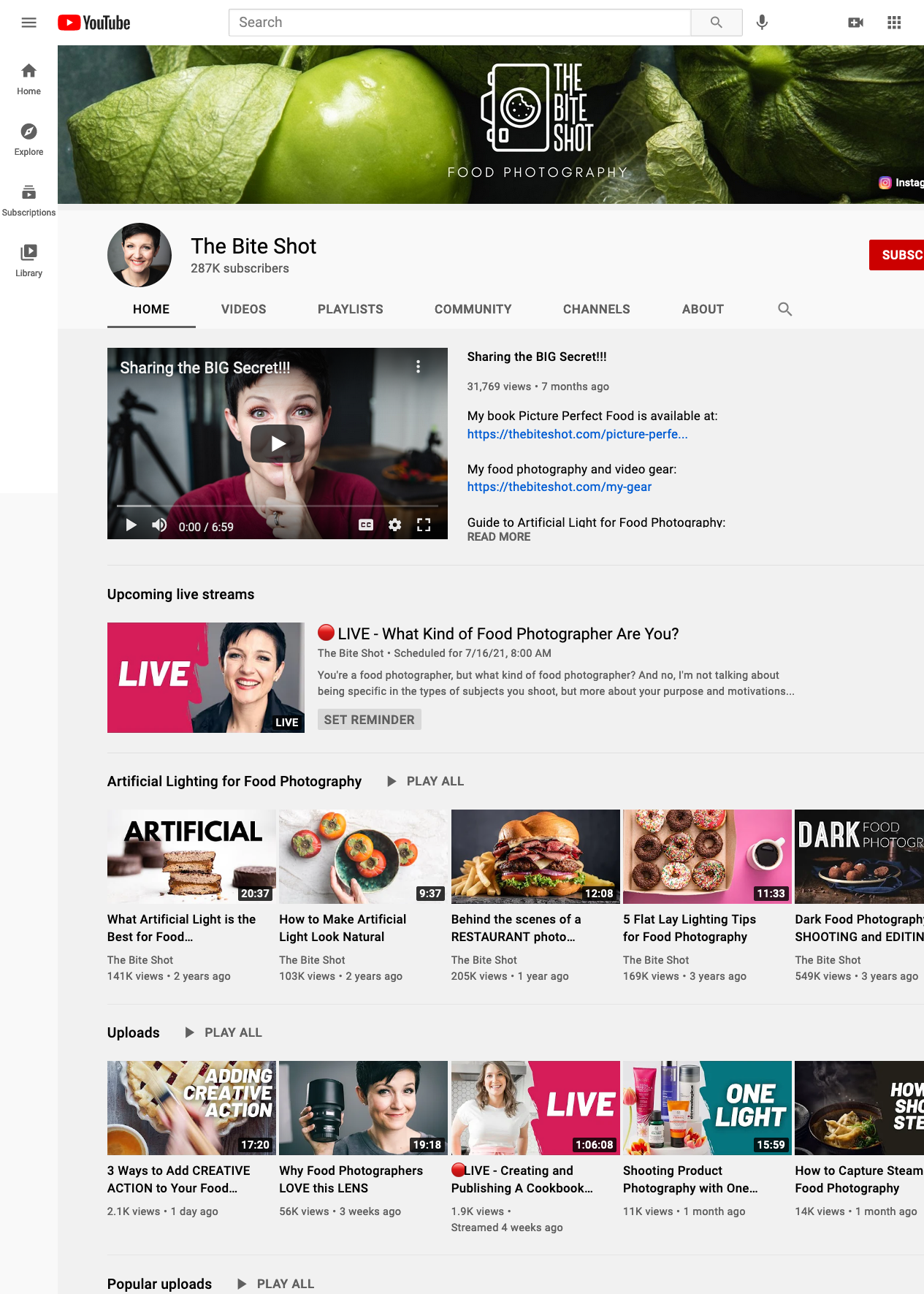Open the About tab

tap(703, 309)
